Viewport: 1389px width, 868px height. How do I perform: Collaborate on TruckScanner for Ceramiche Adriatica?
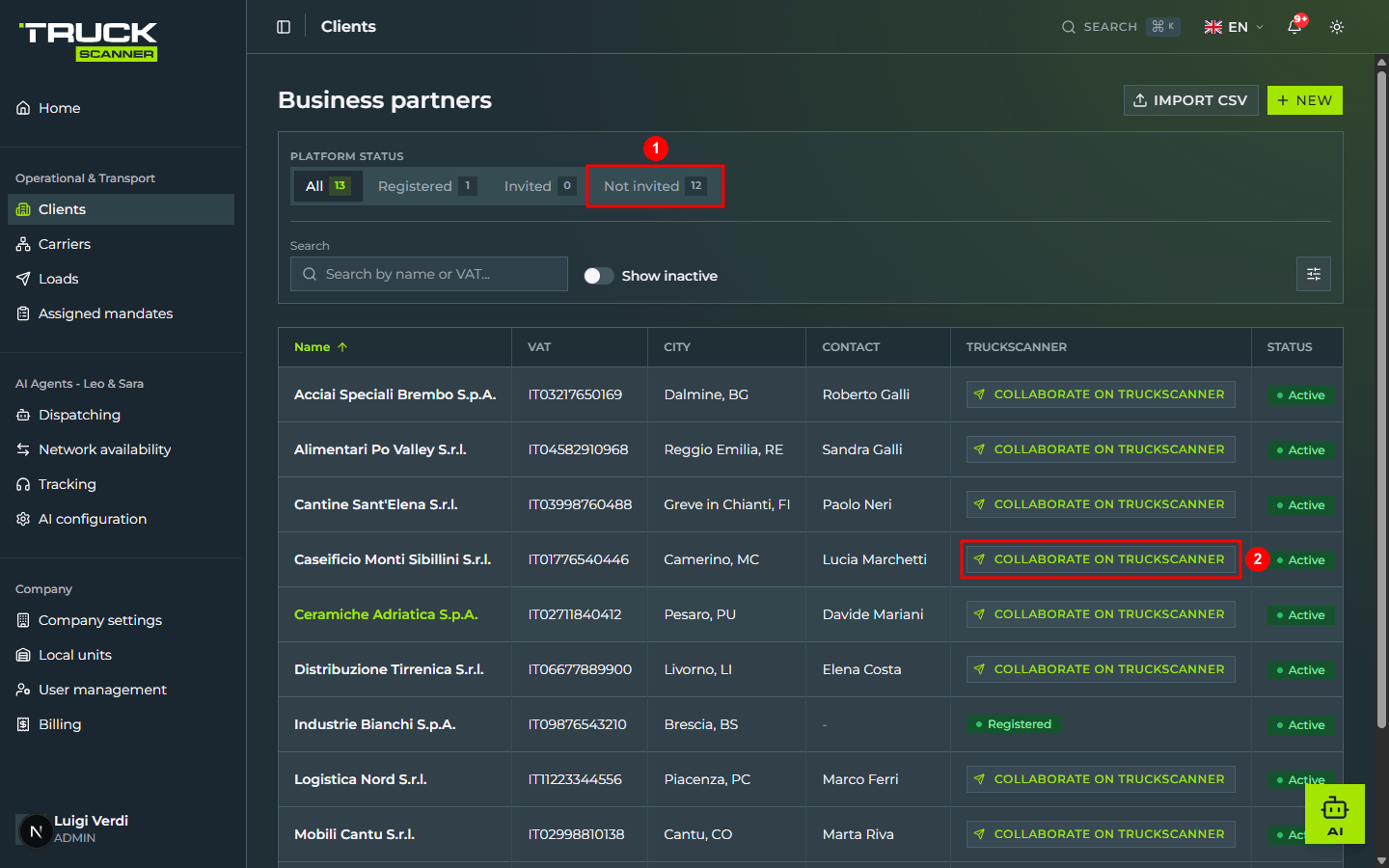[1101, 614]
